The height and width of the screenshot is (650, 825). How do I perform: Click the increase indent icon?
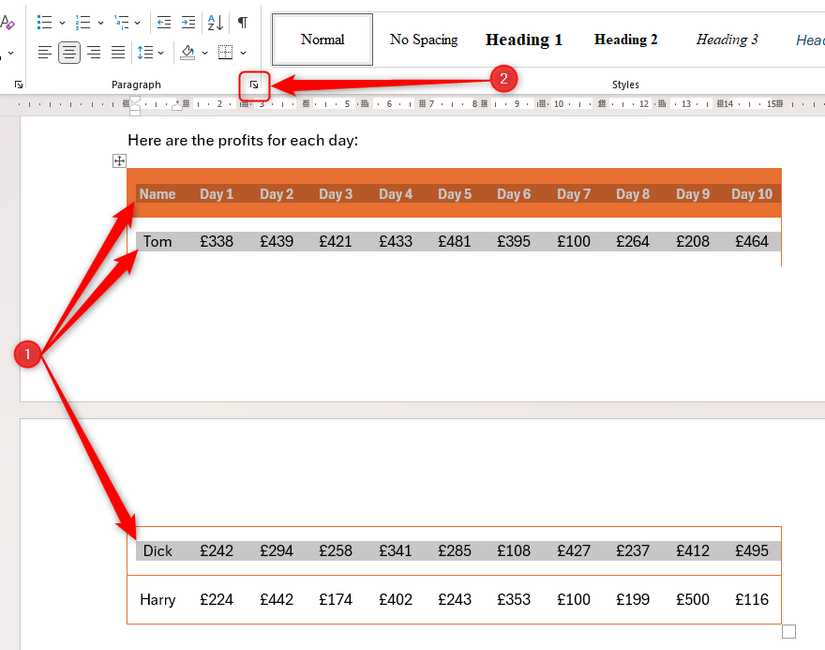187,21
